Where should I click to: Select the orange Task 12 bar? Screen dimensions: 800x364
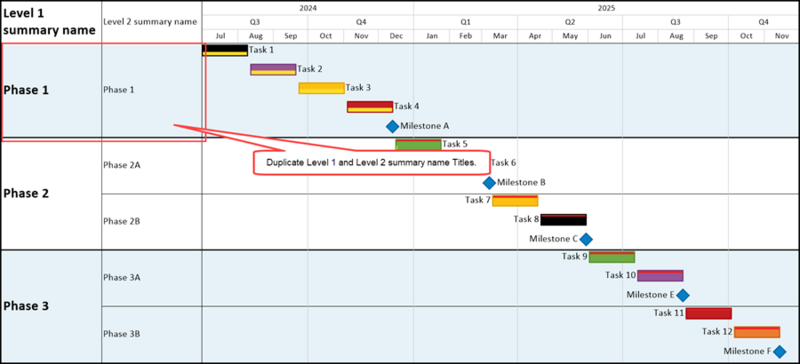[757, 332]
